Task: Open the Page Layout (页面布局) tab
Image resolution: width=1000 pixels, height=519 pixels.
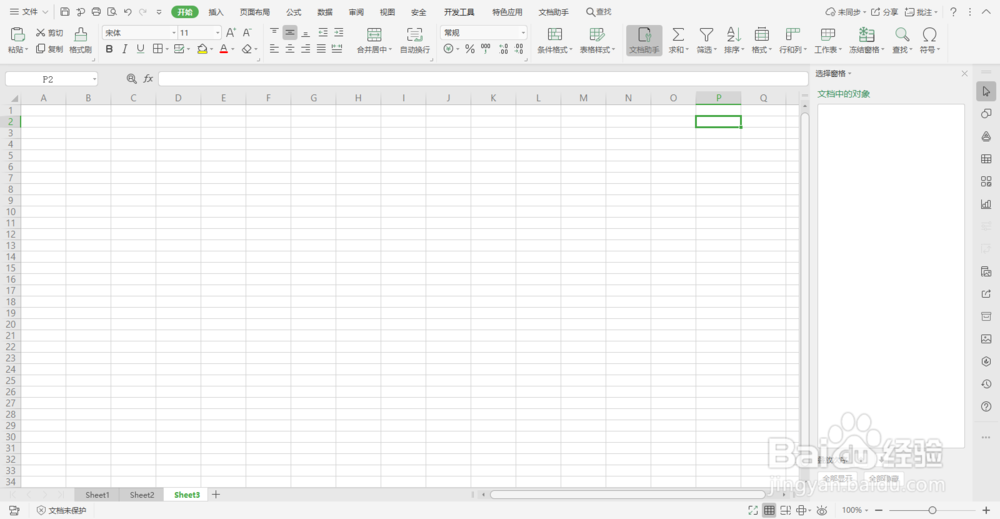Action: [254, 12]
